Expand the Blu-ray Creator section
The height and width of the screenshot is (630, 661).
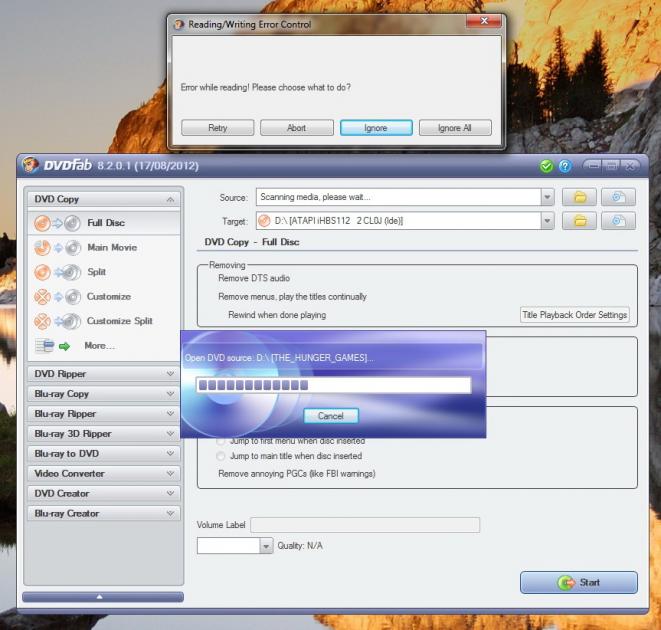170,514
